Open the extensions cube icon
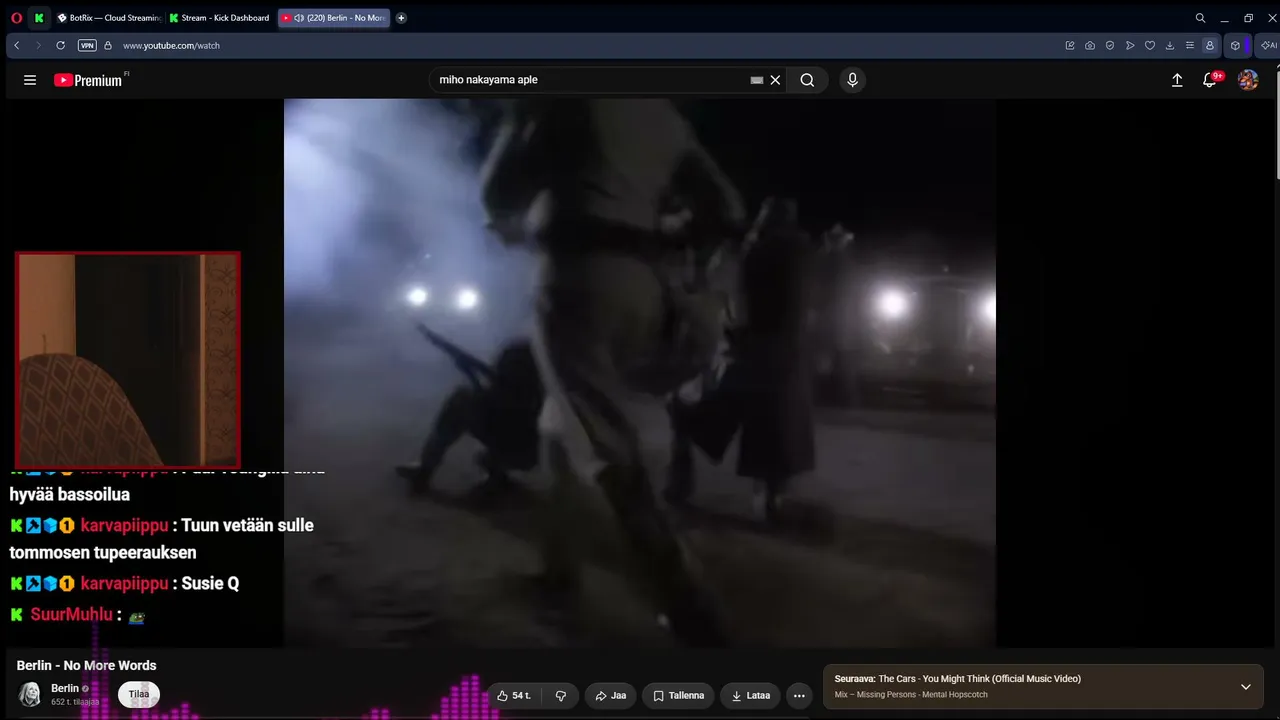 coord(1235,45)
